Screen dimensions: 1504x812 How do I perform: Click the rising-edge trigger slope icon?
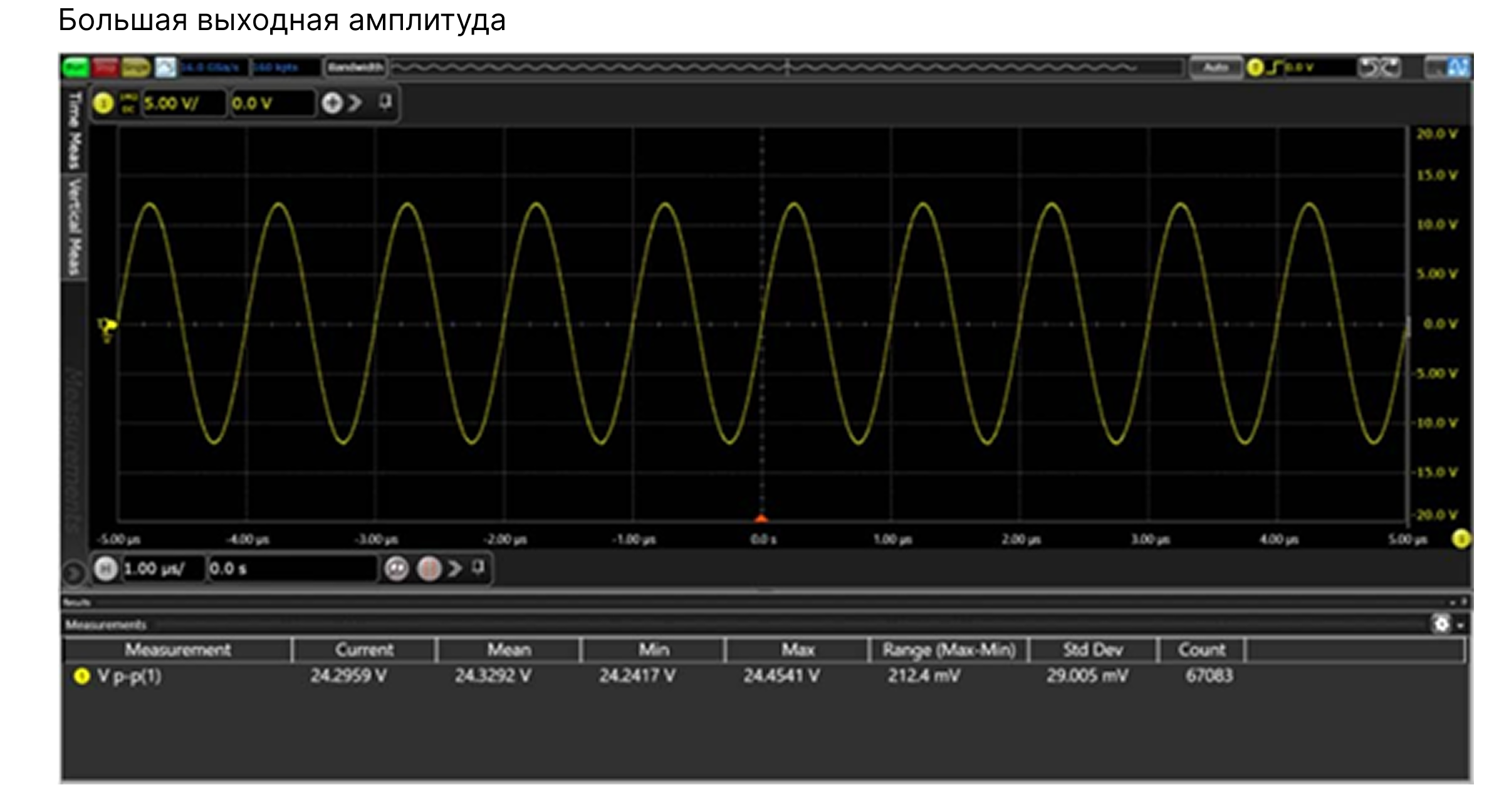tap(1274, 68)
